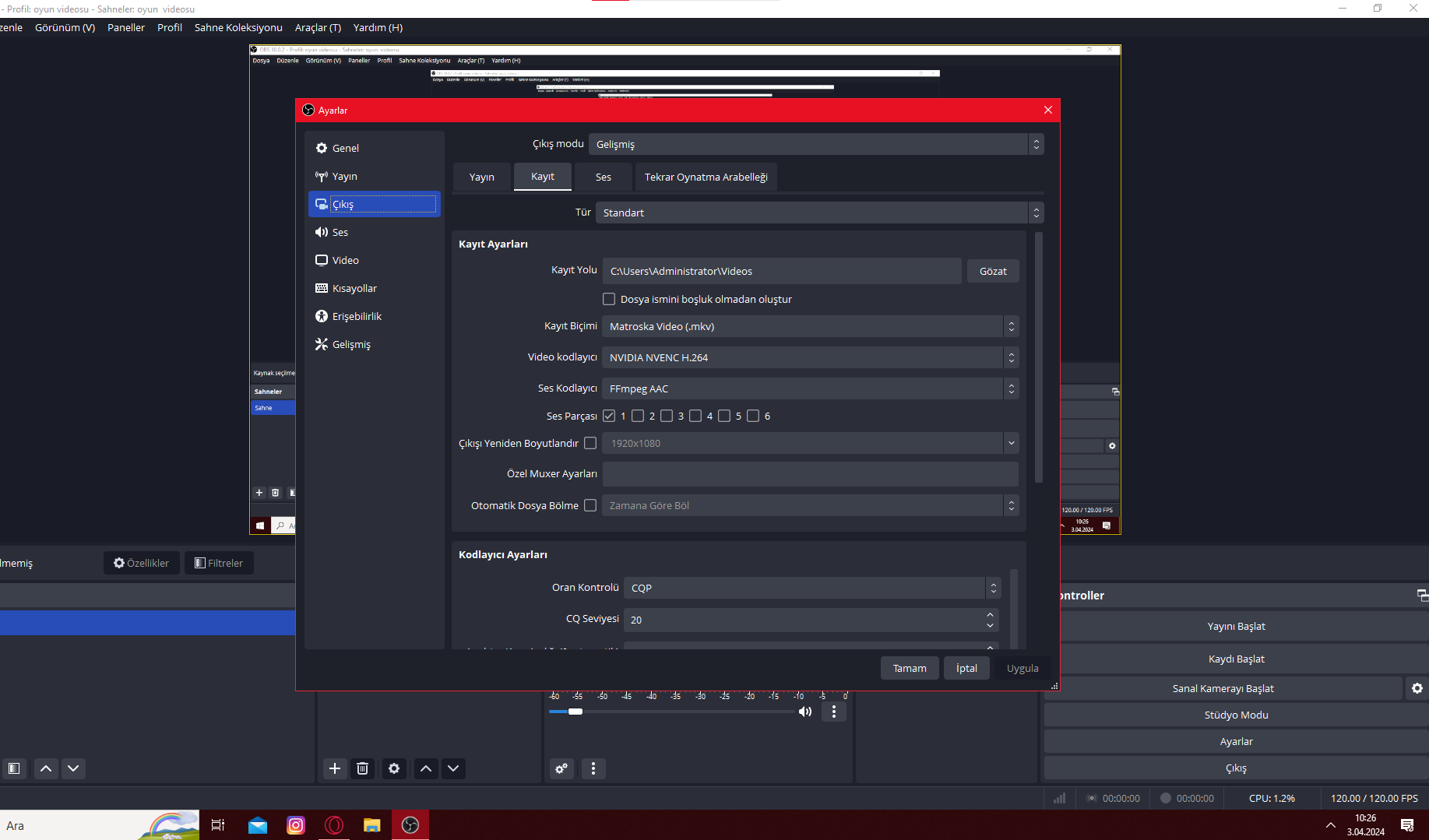Move scene up with arrow icon
The width and height of the screenshot is (1429, 840).
tap(46, 768)
